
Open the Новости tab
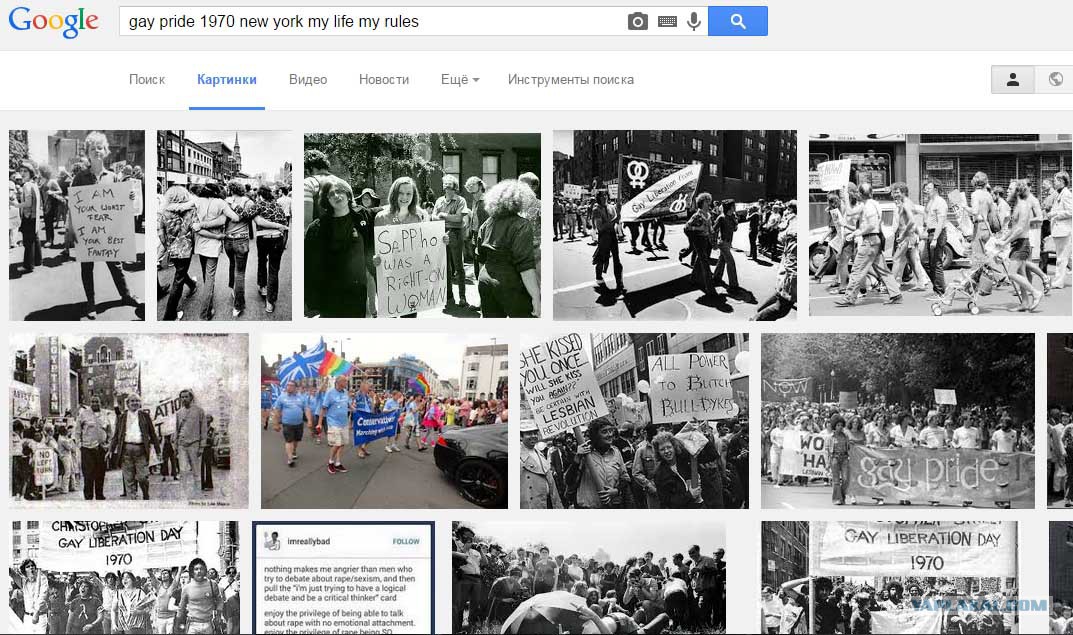pos(384,79)
